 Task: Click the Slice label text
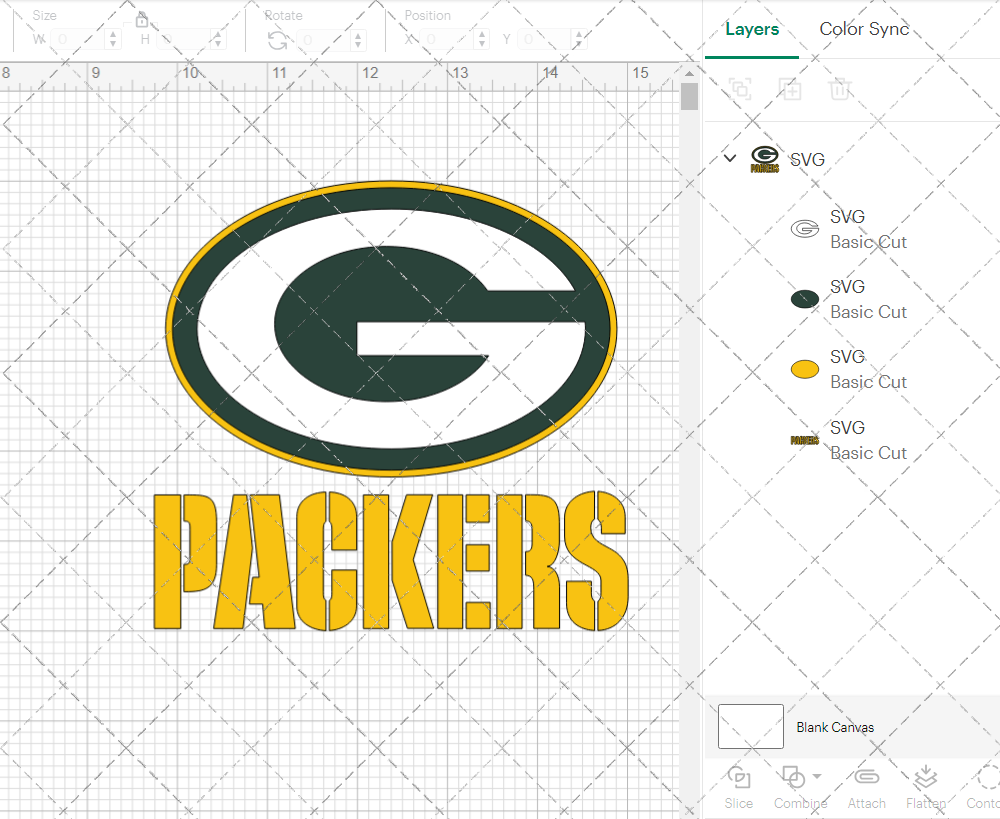point(739,803)
